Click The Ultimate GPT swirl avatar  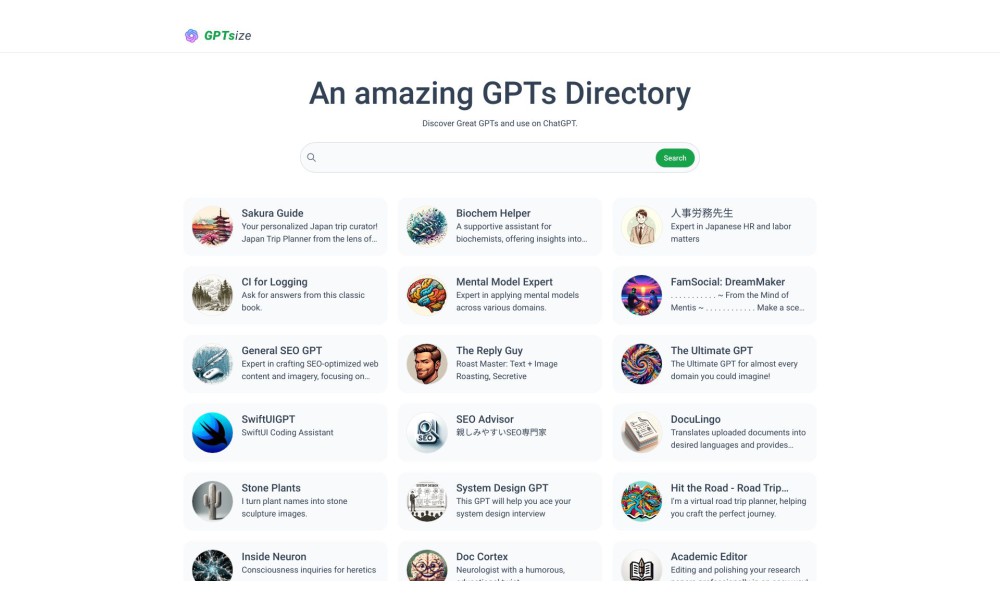pyautogui.click(x=642, y=364)
